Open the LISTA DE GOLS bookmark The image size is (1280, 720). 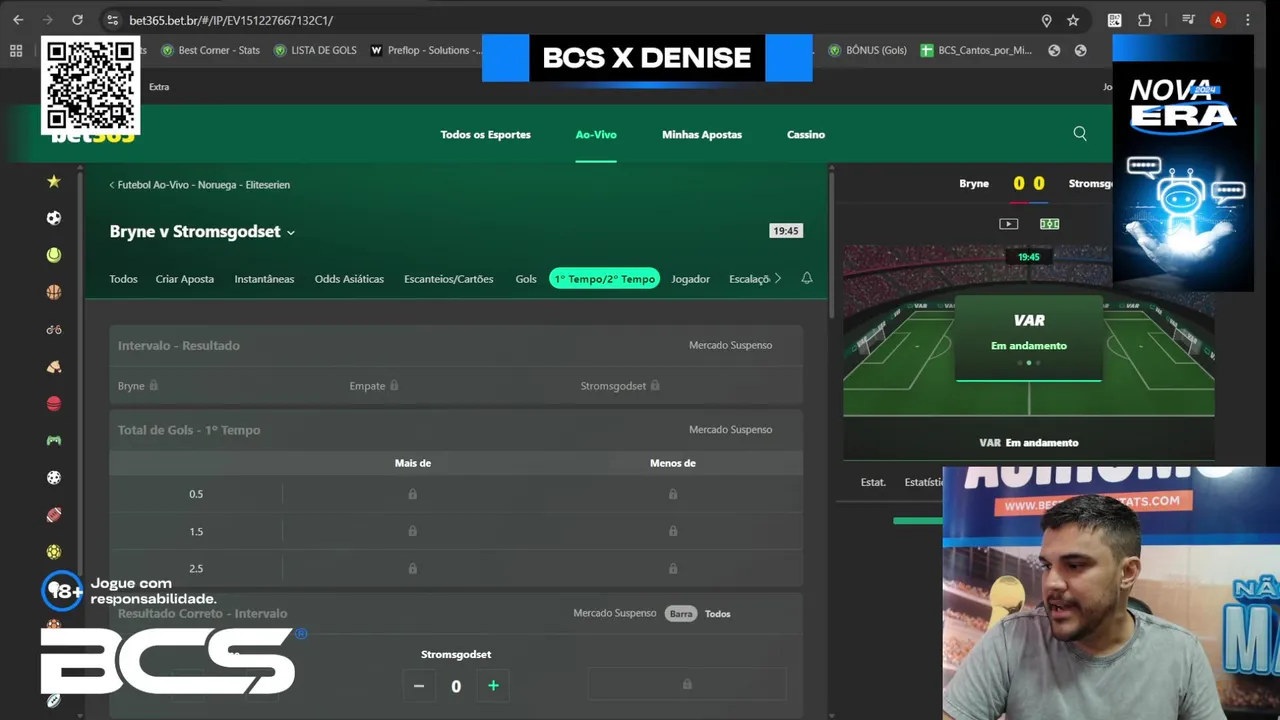315,50
